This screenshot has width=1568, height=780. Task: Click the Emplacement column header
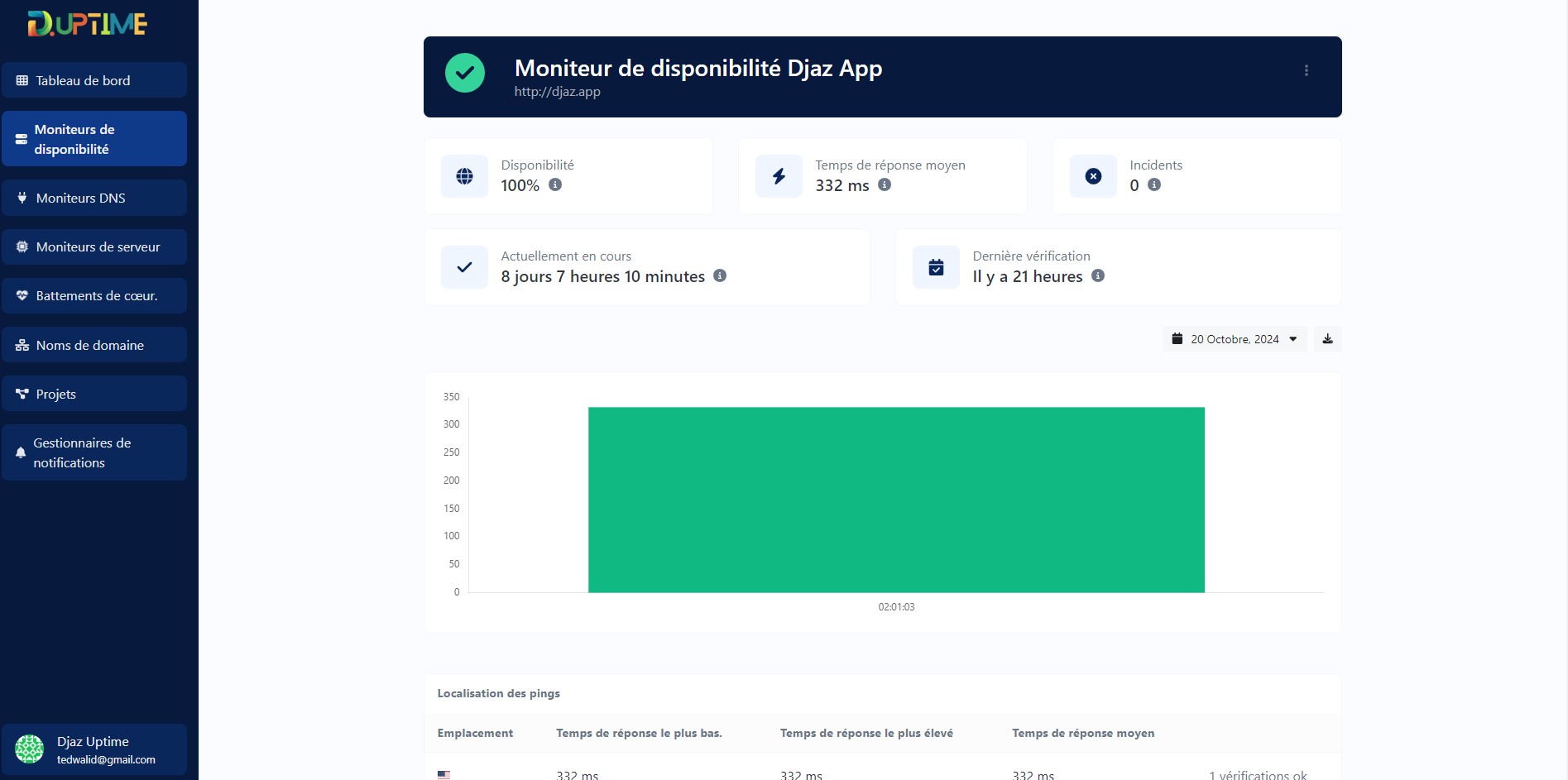[x=475, y=733]
